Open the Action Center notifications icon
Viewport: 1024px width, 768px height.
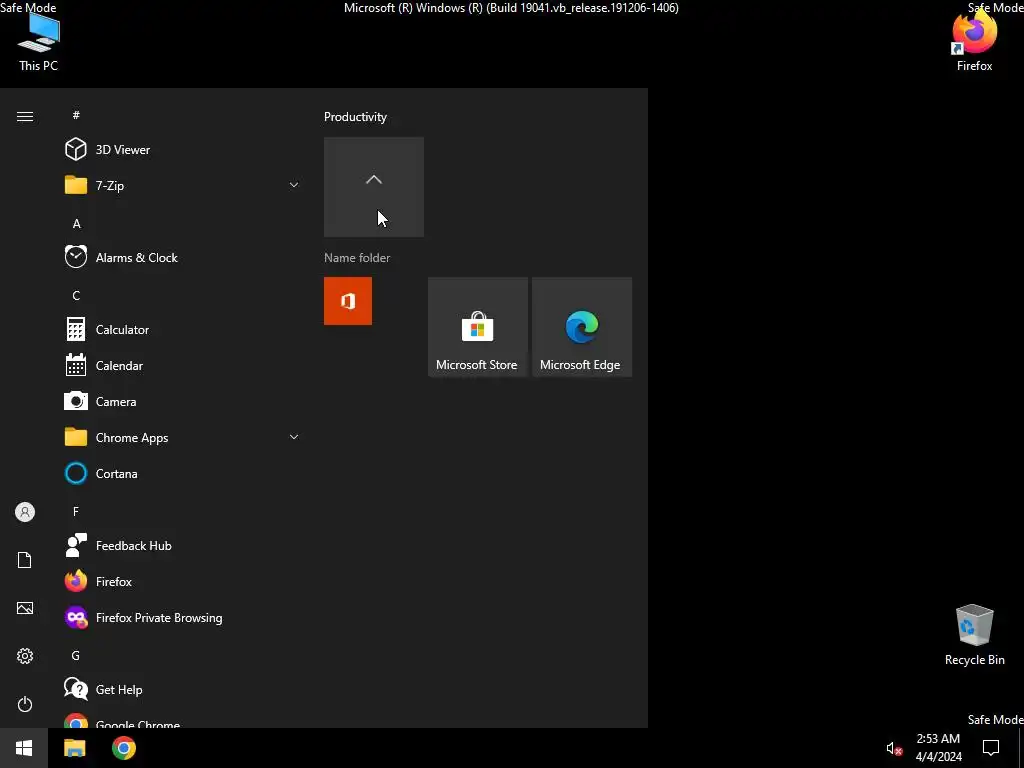(991, 748)
